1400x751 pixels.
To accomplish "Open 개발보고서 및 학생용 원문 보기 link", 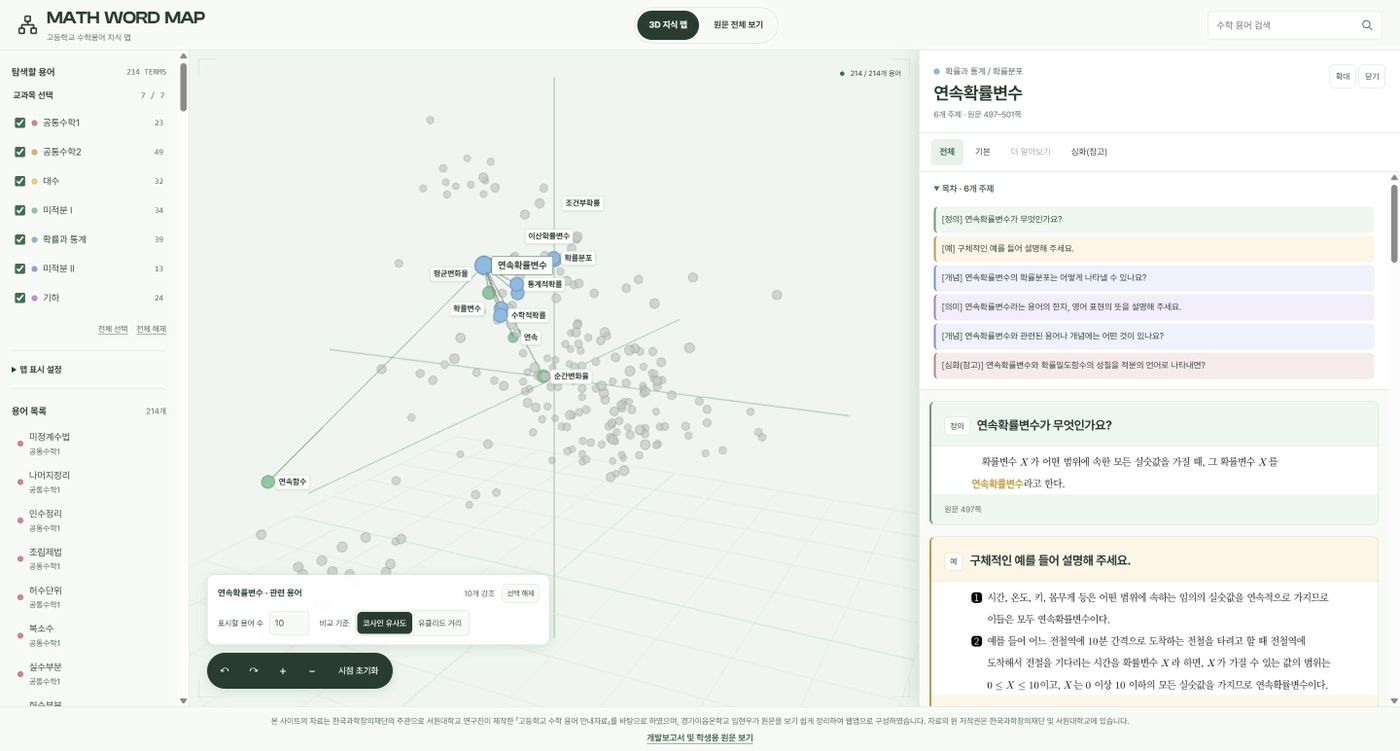I will coord(700,737).
